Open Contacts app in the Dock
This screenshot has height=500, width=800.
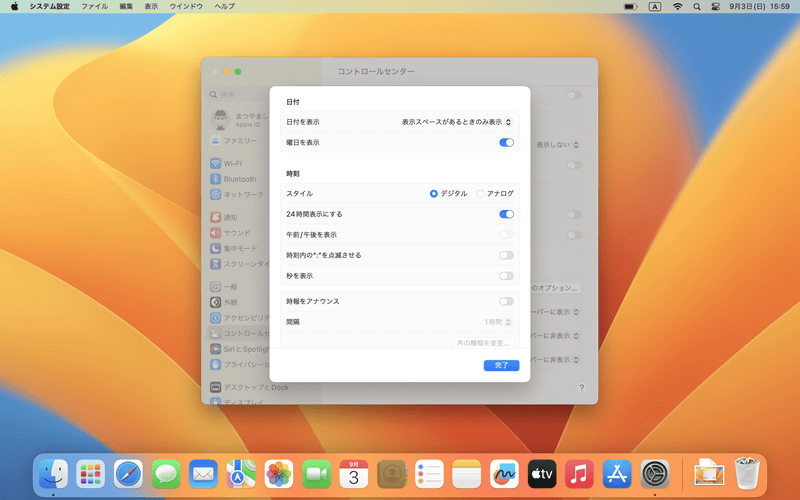(x=391, y=474)
